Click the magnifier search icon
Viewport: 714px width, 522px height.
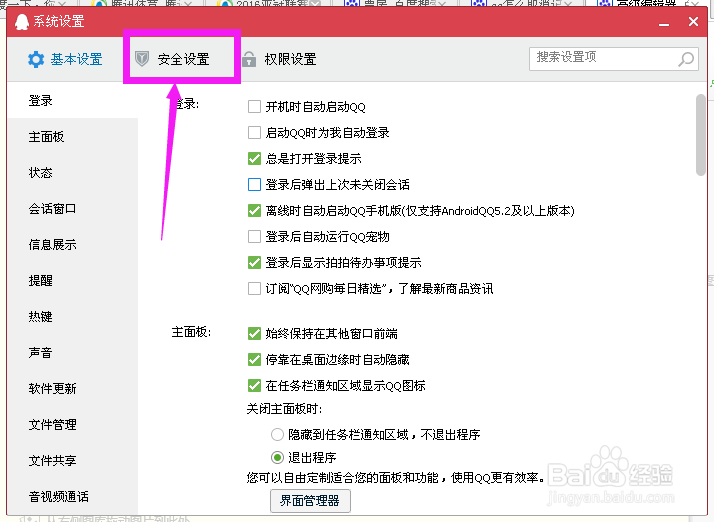click(686, 59)
